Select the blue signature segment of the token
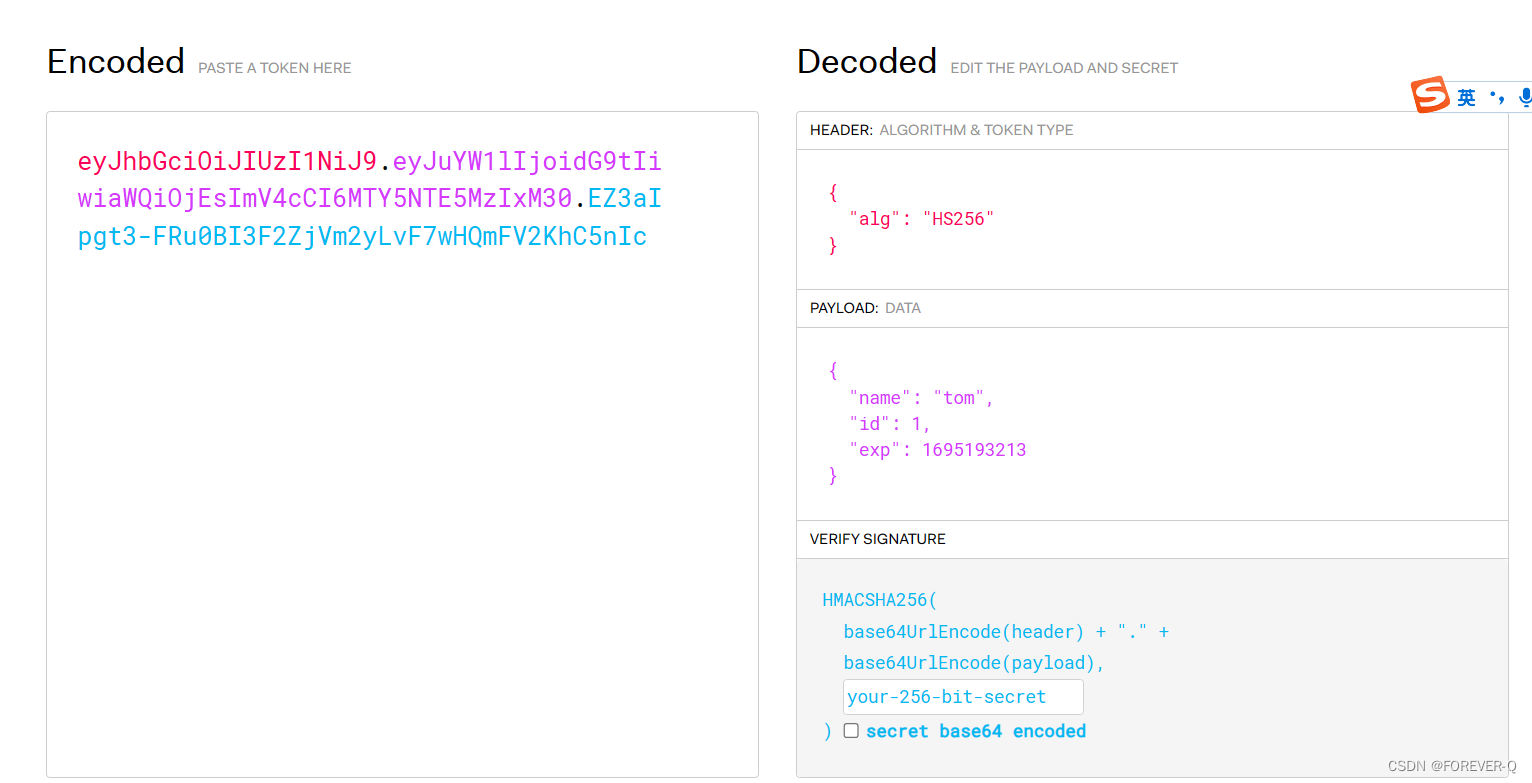 [x=360, y=236]
